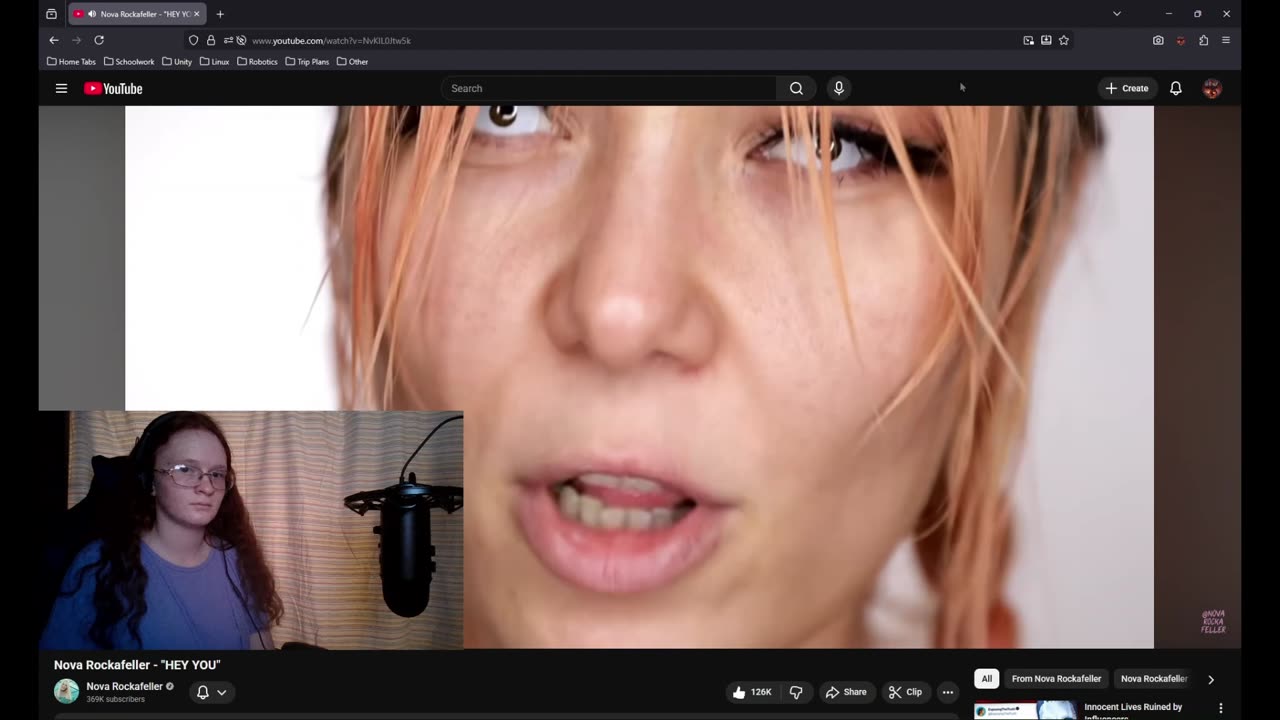Open browser extensions puzzle icon
The image size is (1280, 720).
pyautogui.click(x=1203, y=40)
